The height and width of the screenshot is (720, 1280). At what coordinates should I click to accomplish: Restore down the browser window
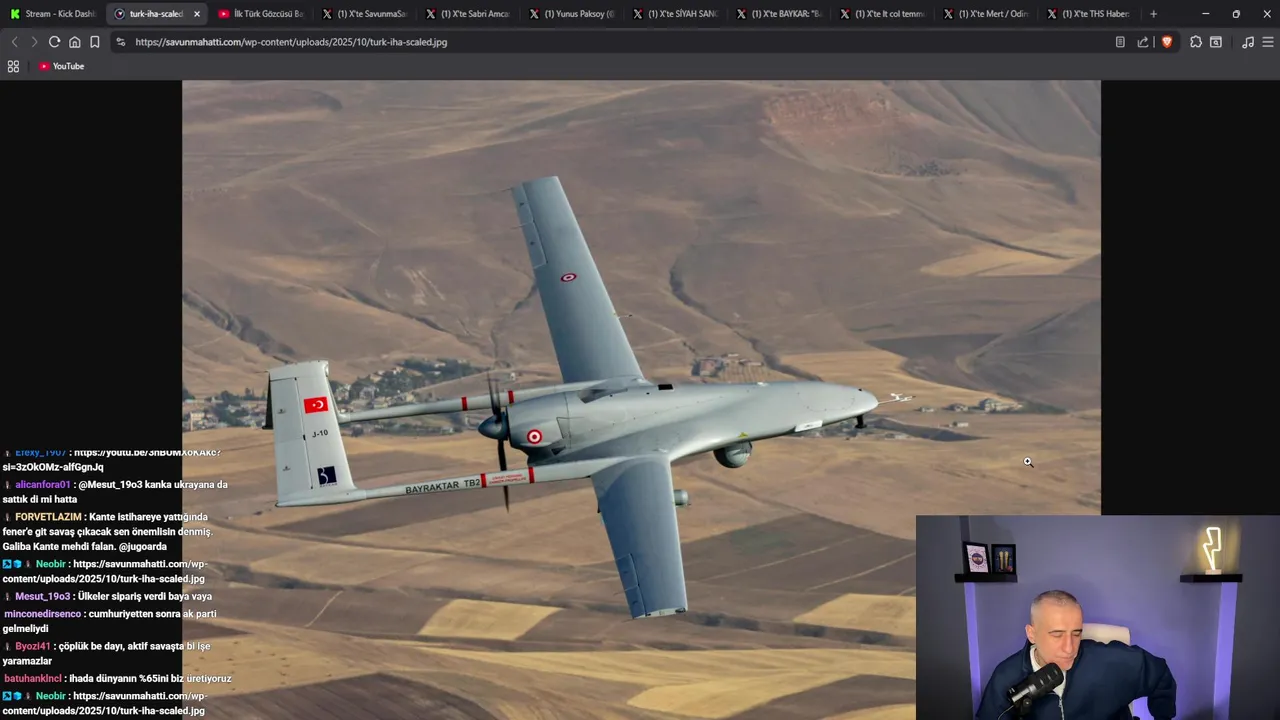tap(1236, 14)
